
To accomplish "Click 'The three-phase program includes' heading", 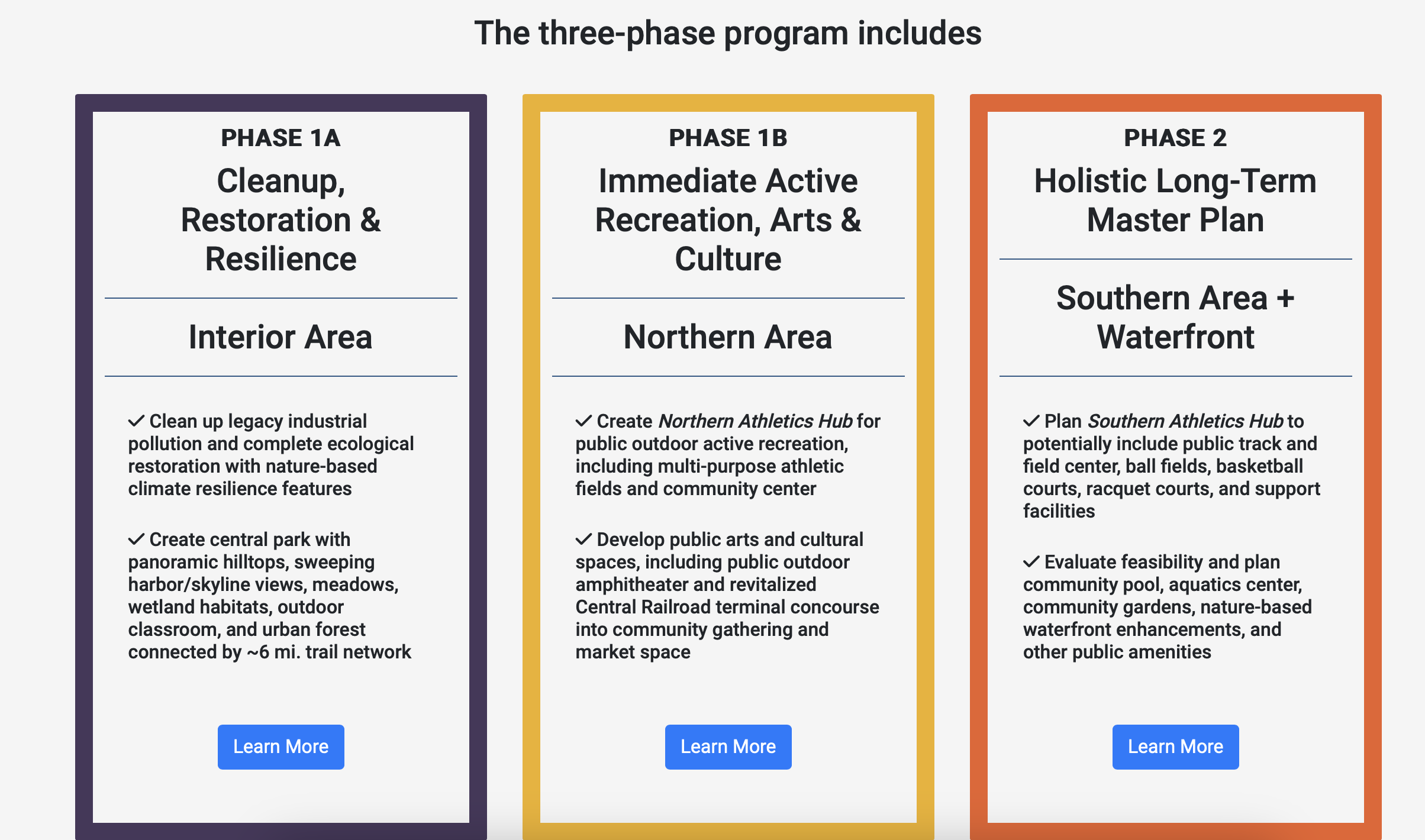I will [728, 33].
